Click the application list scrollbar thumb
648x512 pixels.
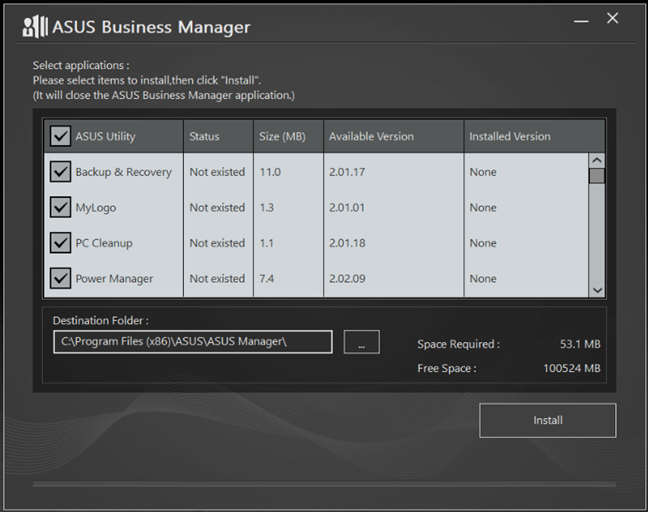coord(597,176)
